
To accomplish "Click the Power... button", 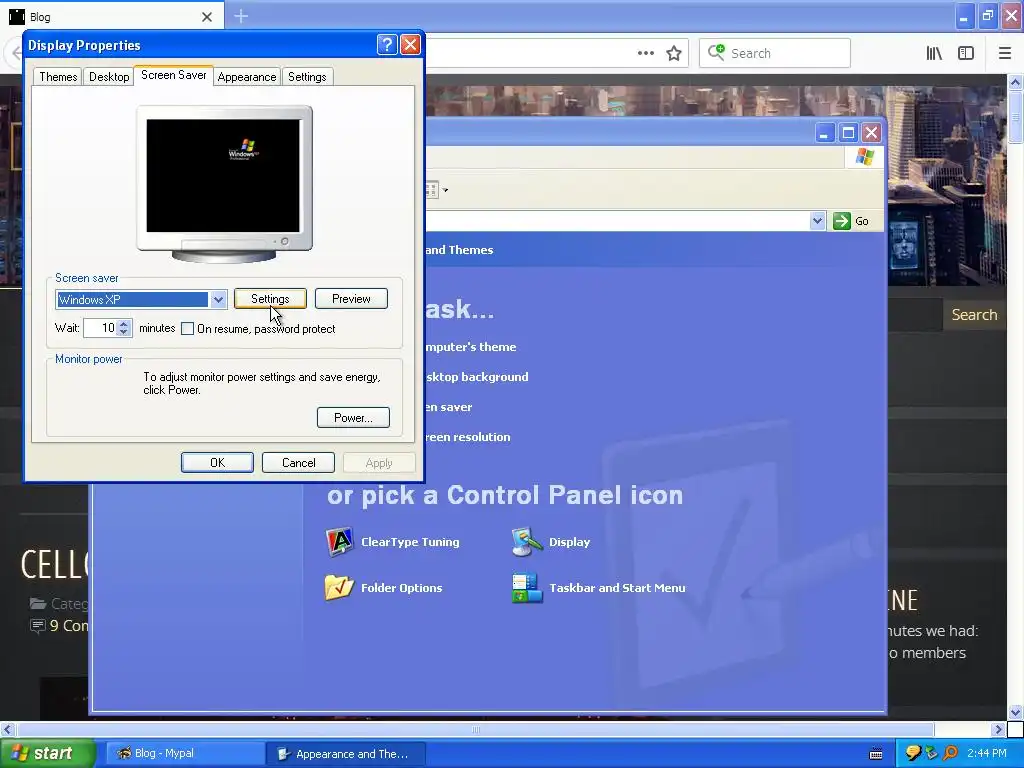I will [x=353, y=417].
